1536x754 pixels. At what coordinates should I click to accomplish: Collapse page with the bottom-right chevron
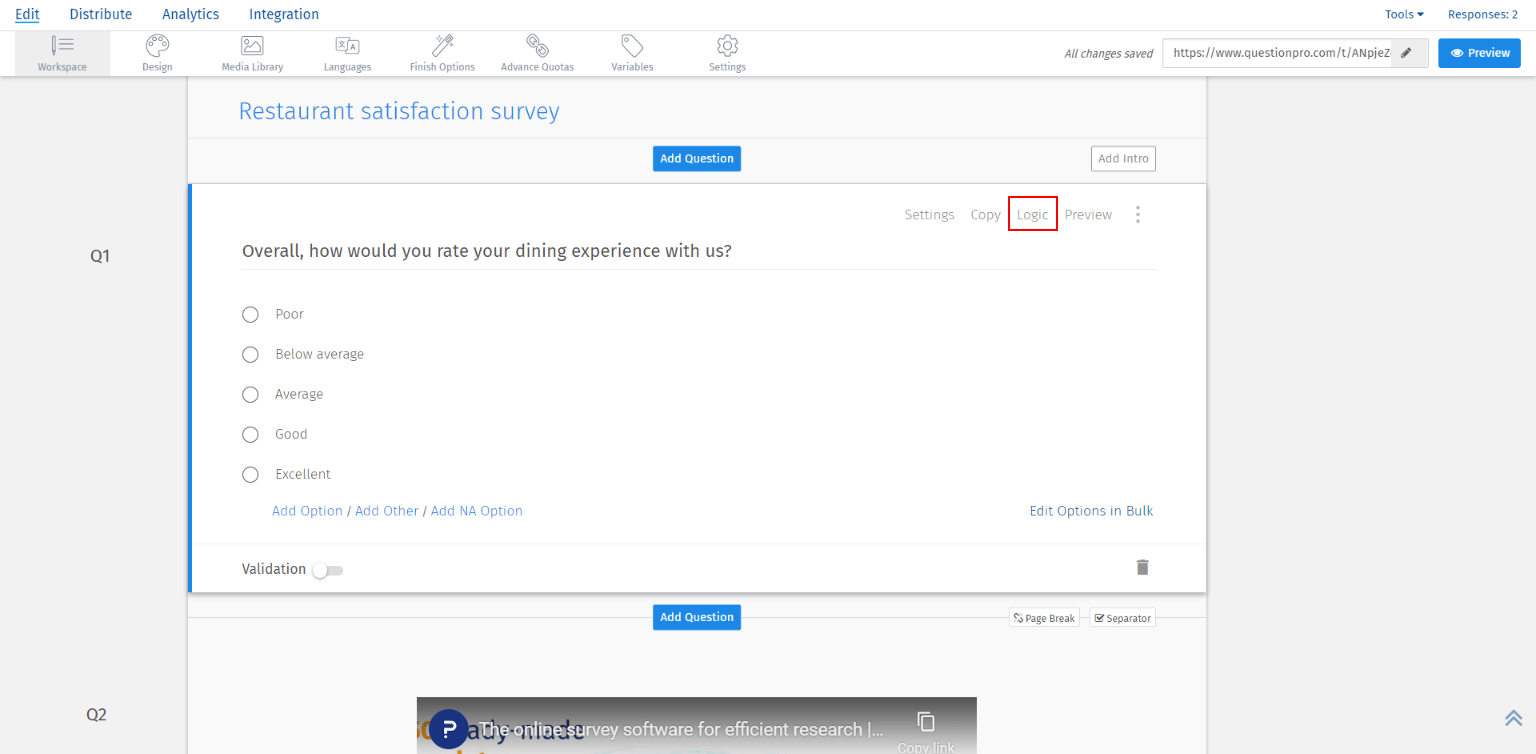point(1513,717)
